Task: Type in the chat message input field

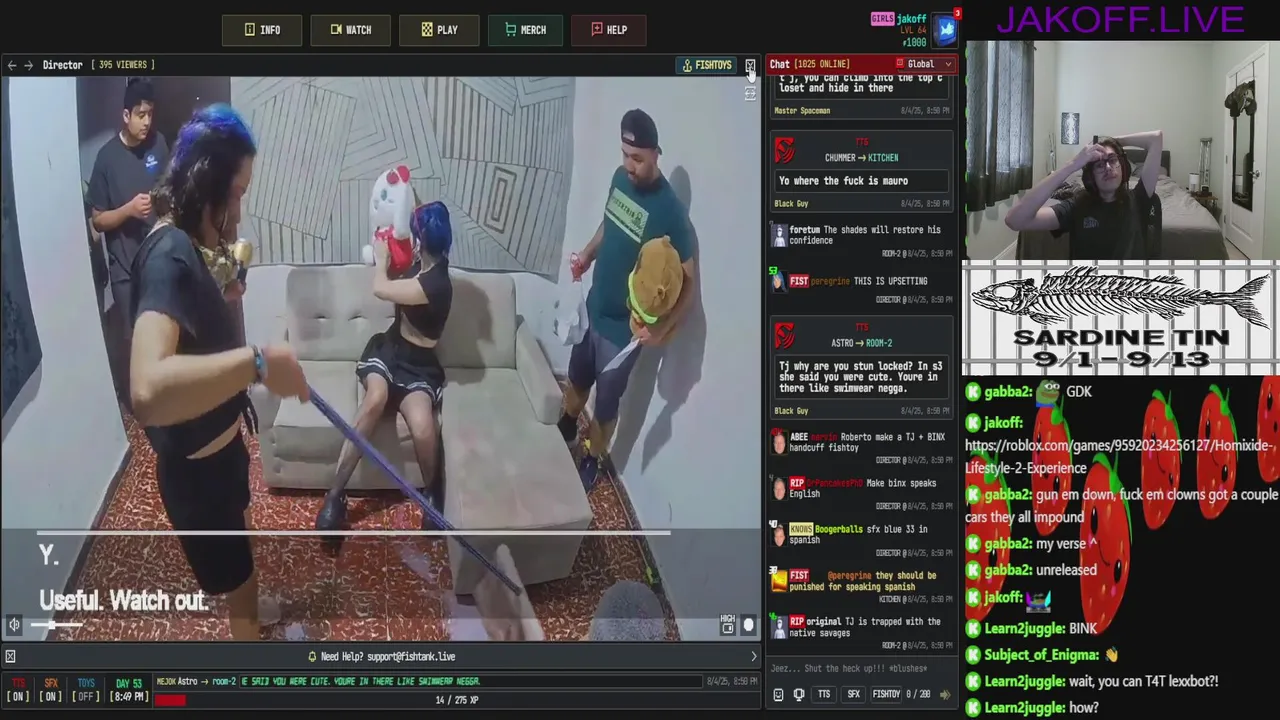Action: pos(862,668)
